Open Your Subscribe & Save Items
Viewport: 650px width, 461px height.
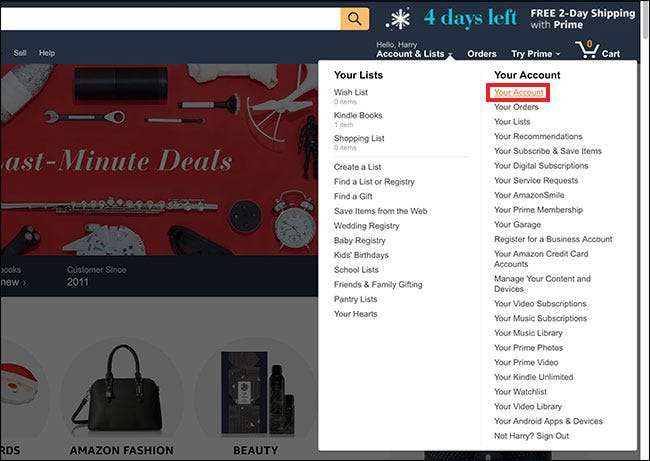(548, 151)
